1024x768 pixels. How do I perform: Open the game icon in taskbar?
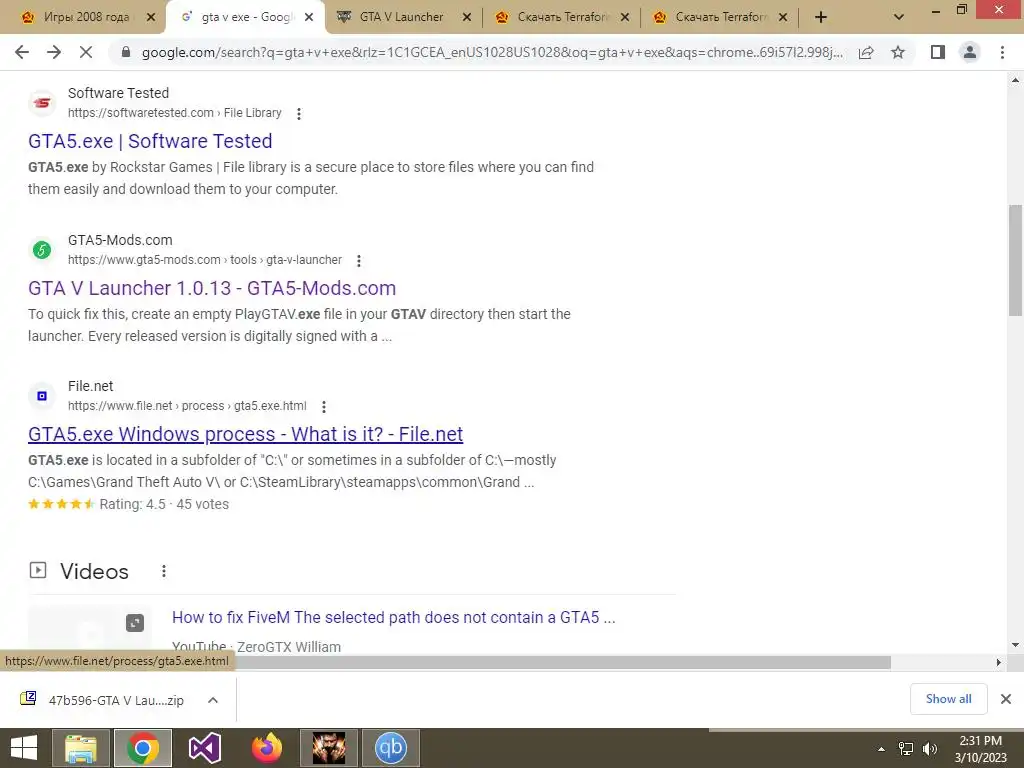(328, 748)
